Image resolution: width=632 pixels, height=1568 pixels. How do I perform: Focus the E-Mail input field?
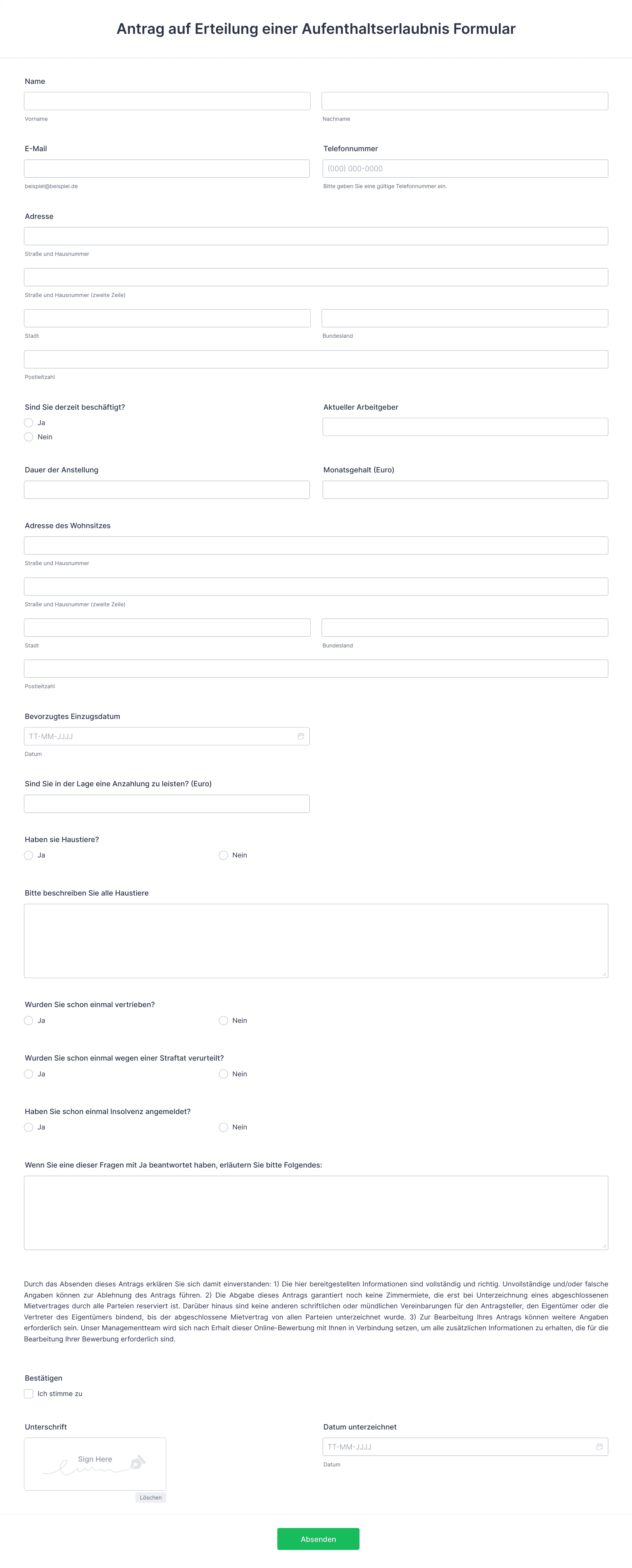(167, 168)
